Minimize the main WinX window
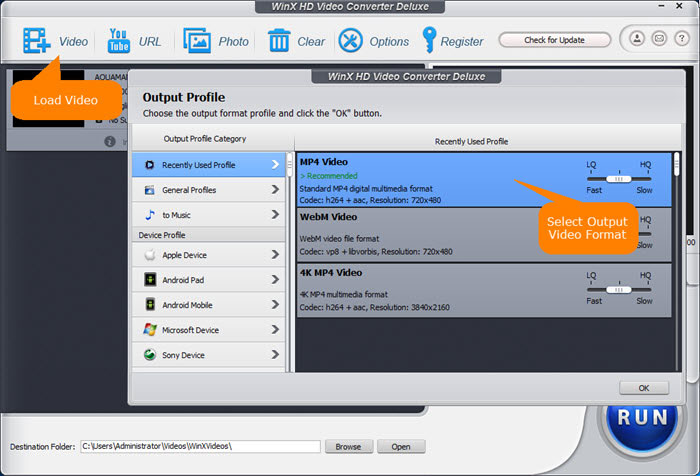 click(x=662, y=6)
